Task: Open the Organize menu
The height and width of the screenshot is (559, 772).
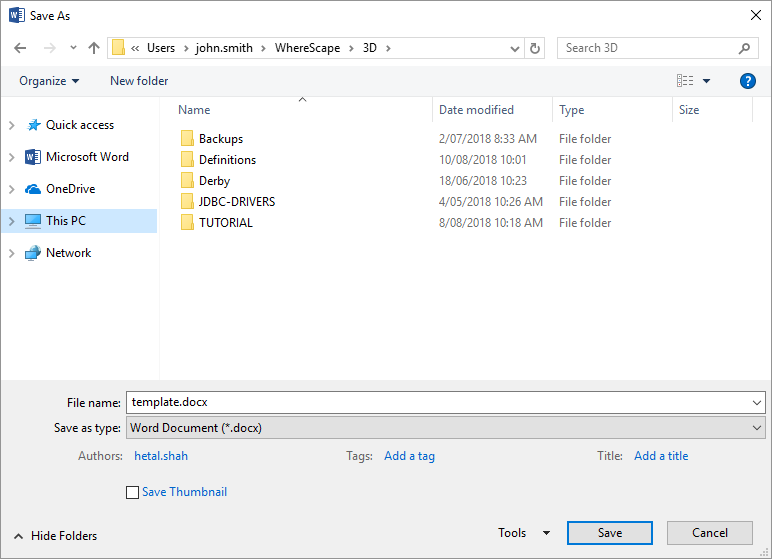Action: tap(49, 81)
